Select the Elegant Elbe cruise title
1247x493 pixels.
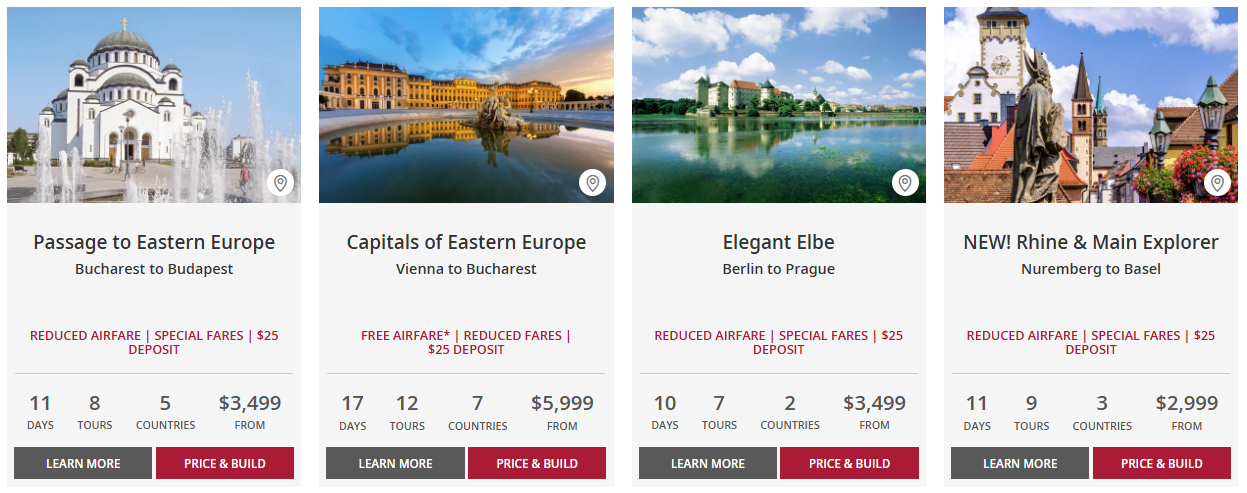coord(778,242)
